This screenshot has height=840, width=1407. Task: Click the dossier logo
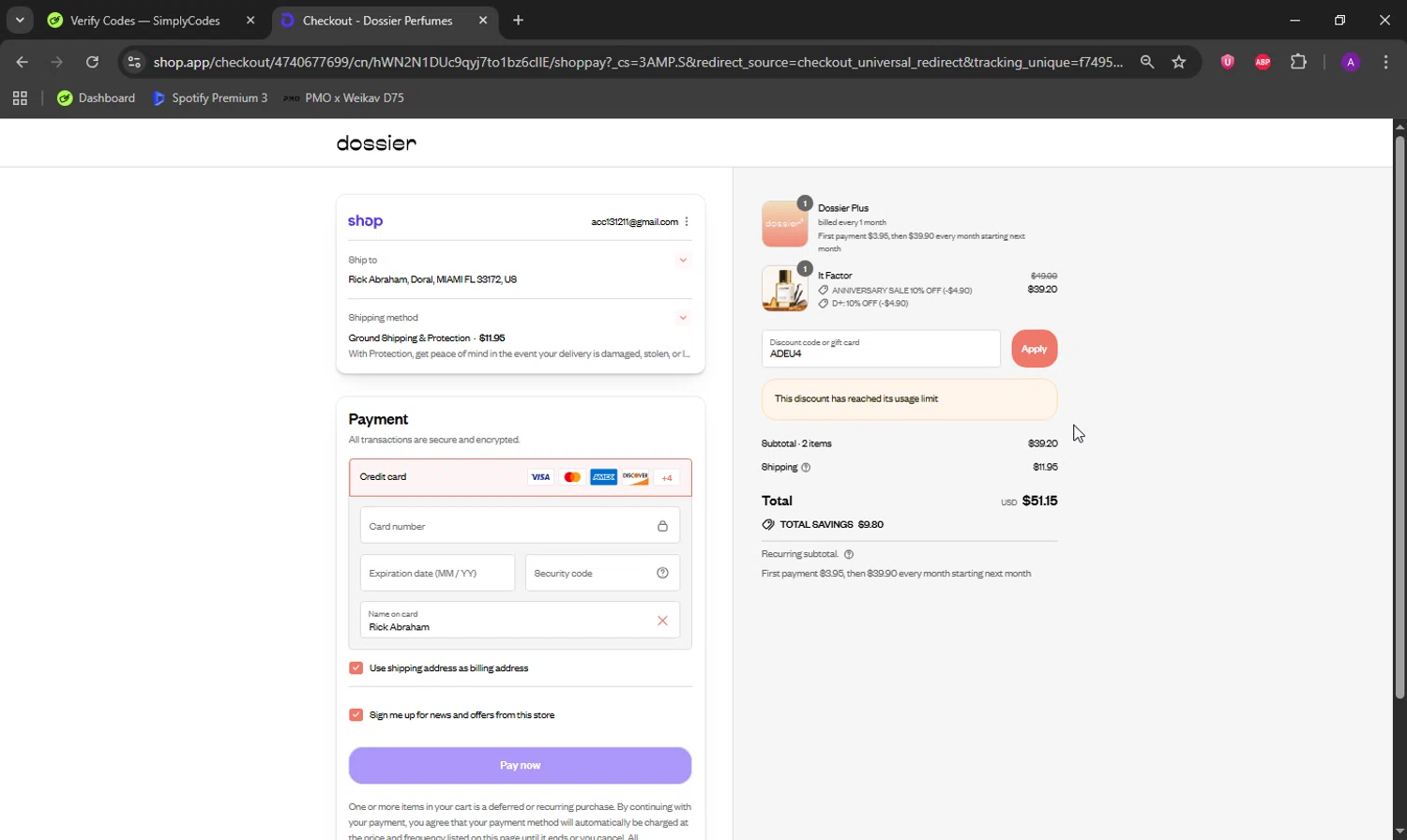click(376, 143)
